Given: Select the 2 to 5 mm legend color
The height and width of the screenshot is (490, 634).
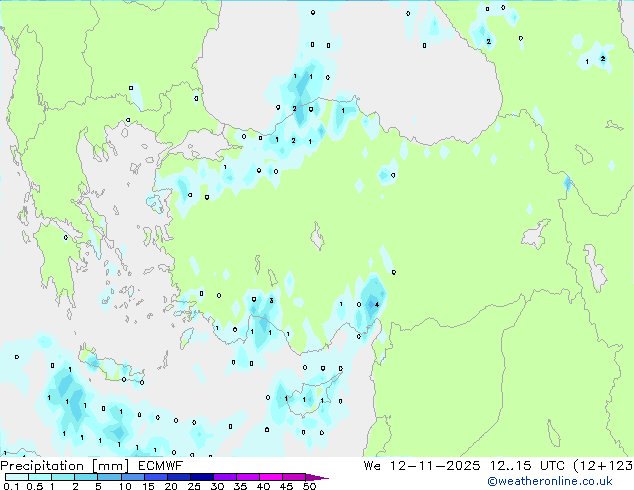Looking at the screenshot, I should [86, 477].
